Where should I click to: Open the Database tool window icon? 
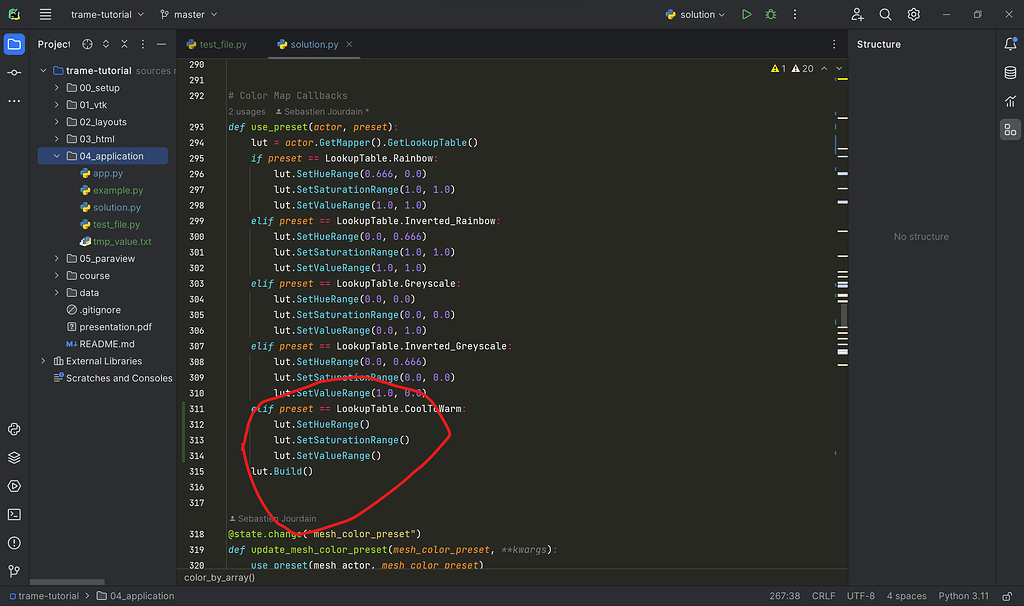pyautogui.click(x=1010, y=73)
